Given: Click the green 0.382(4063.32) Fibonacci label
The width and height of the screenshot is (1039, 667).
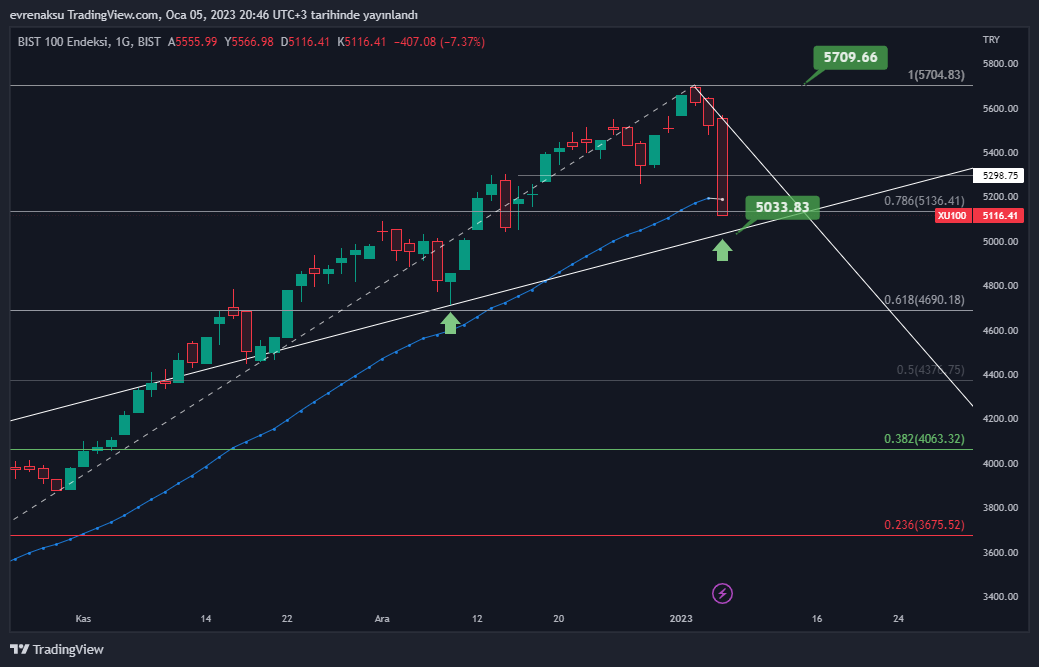Looking at the screenshot, I should click(x=924, y=438).
